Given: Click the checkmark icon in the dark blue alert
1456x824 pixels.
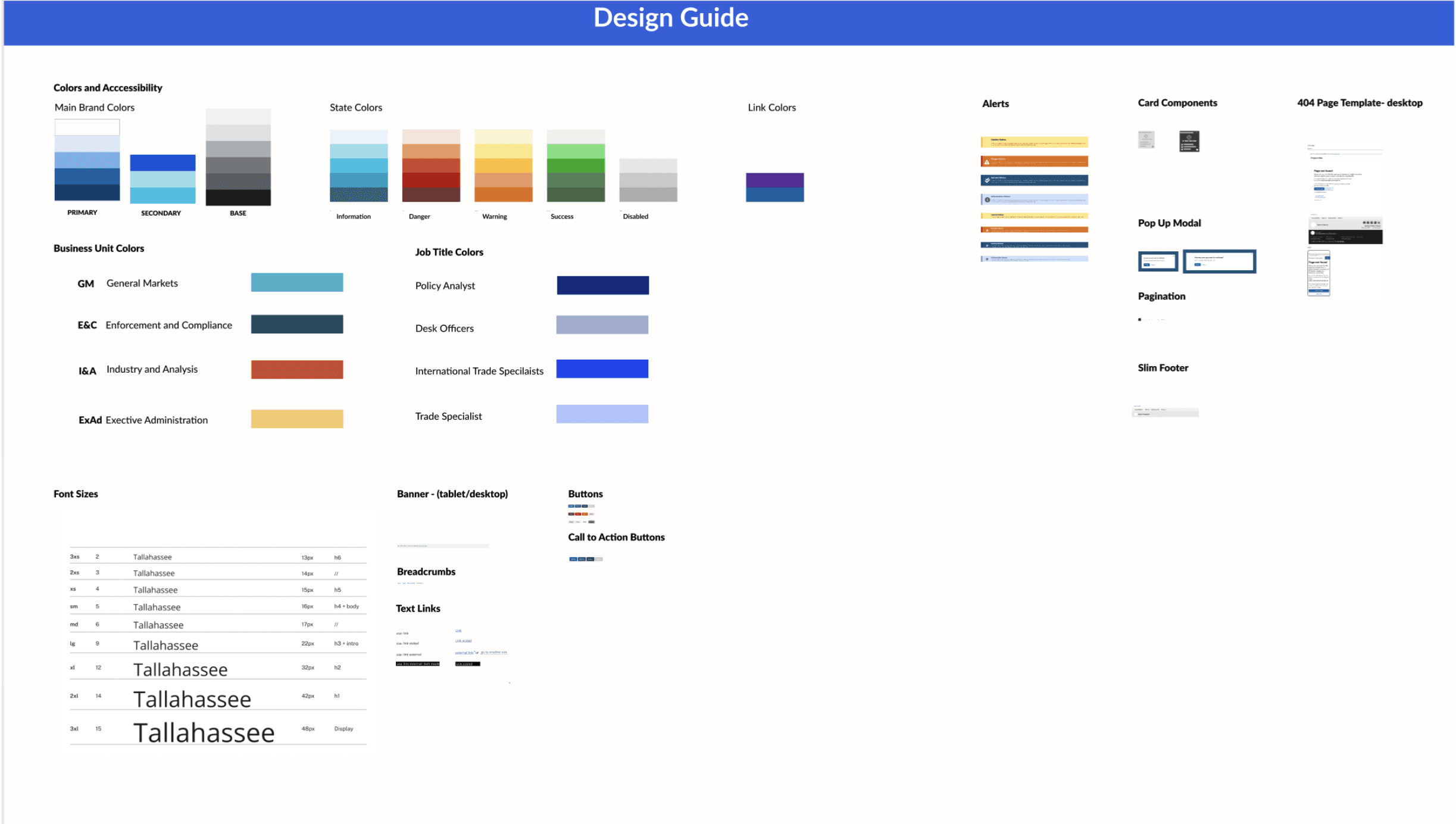Looking at the screenshot, I should (987, 180).
